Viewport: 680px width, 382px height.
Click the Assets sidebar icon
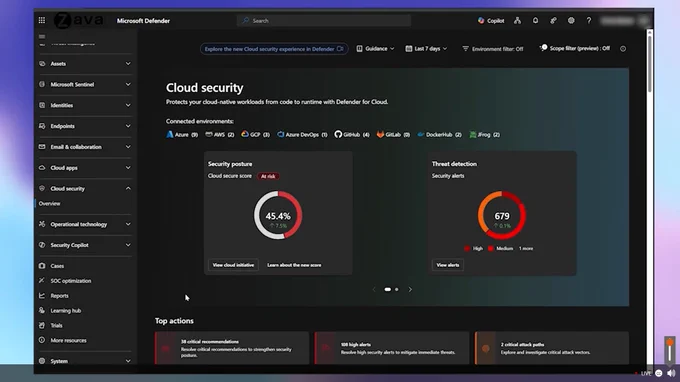[x=42, y=64]
